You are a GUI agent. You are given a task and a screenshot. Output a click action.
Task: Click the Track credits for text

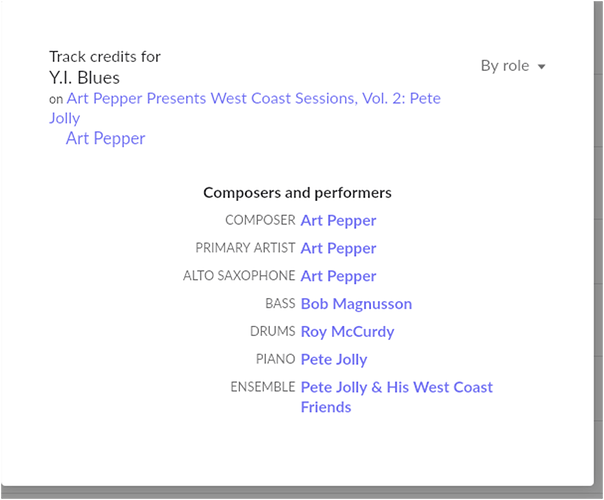105,57
